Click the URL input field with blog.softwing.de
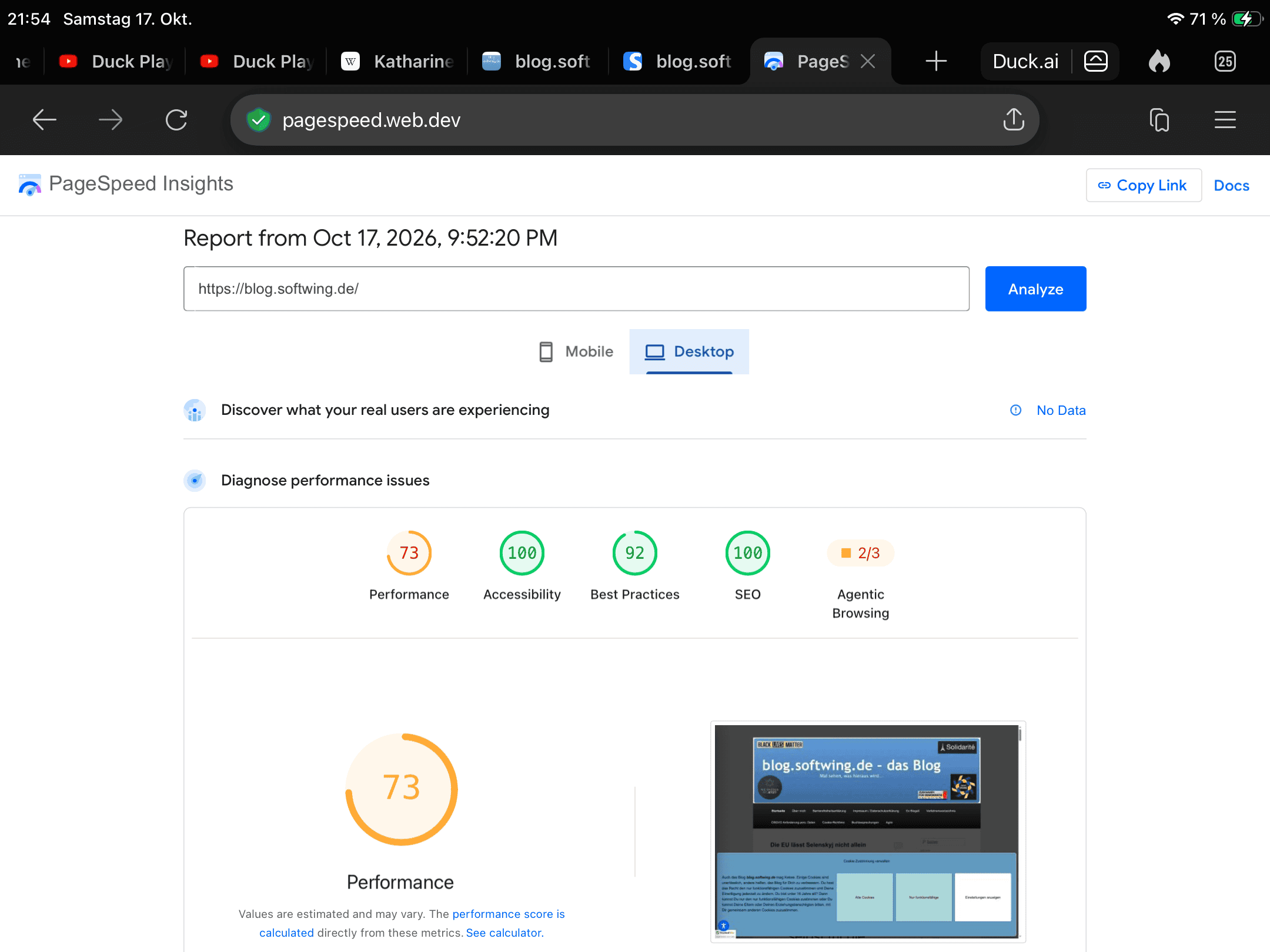Image resolution: width=1270 pixels, height=952 pixels. coord(576,289)
